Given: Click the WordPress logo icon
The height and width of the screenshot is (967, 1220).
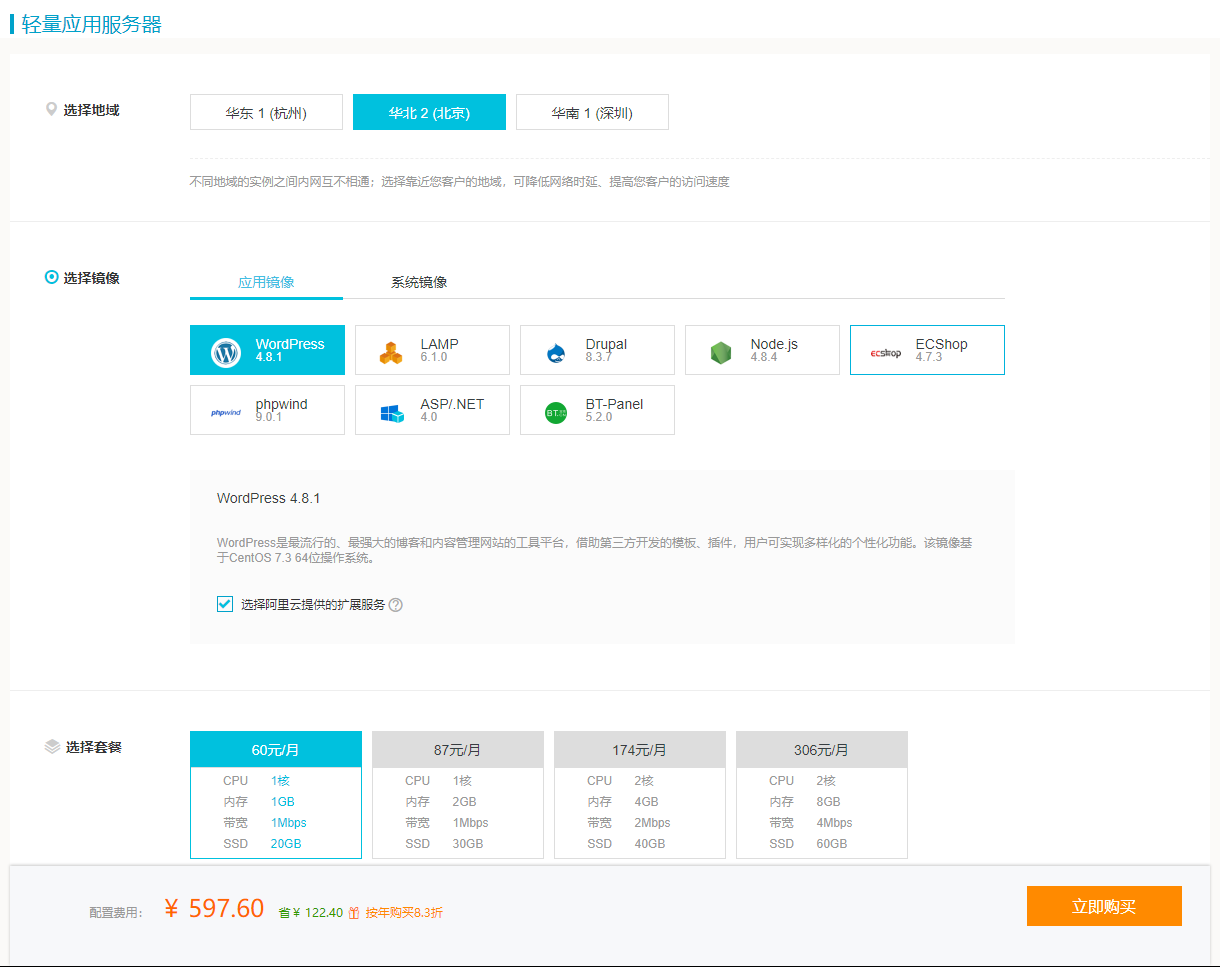Looking at the screenshot, I should pos(226,353).
